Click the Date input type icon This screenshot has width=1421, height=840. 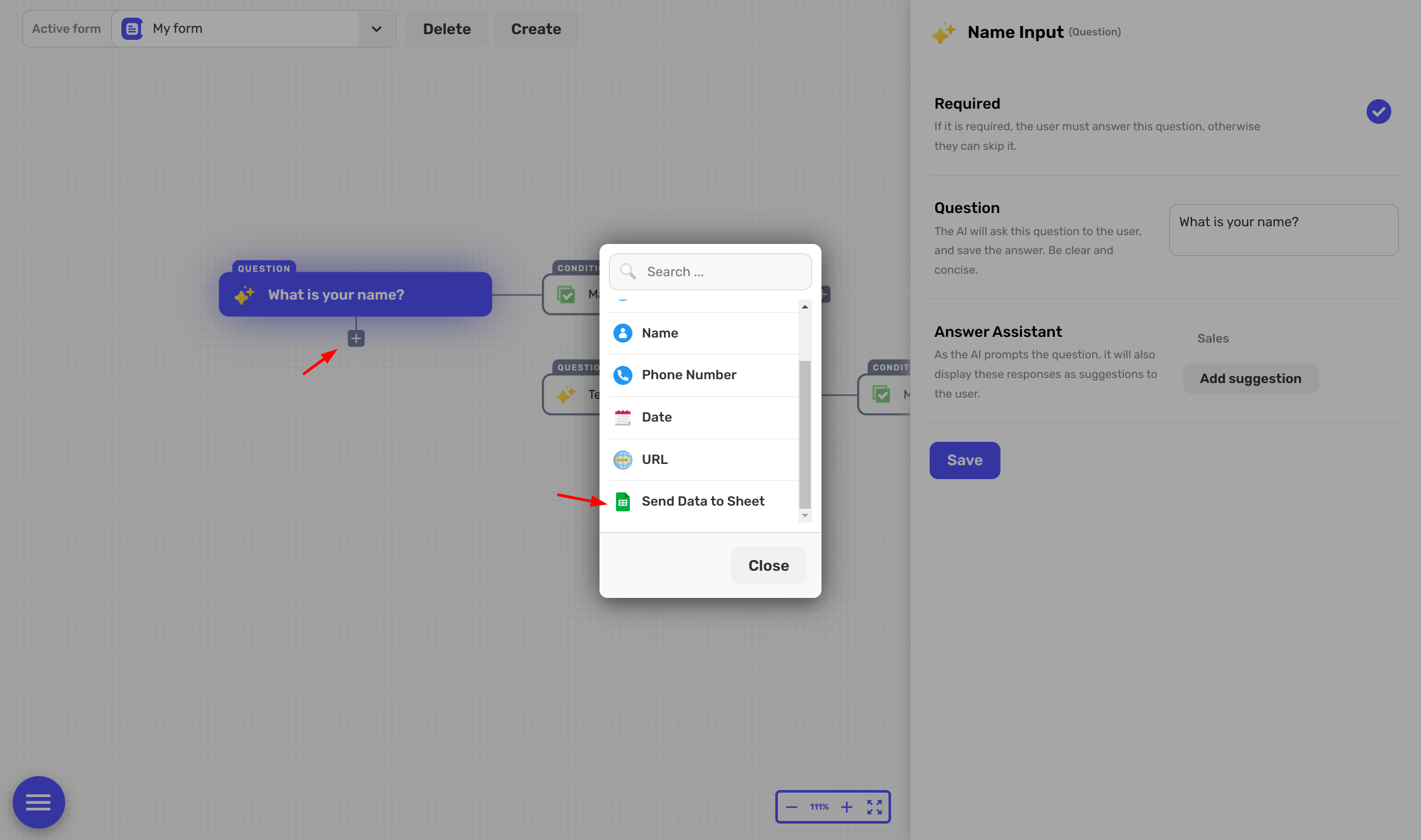click(x=622, y=416)
